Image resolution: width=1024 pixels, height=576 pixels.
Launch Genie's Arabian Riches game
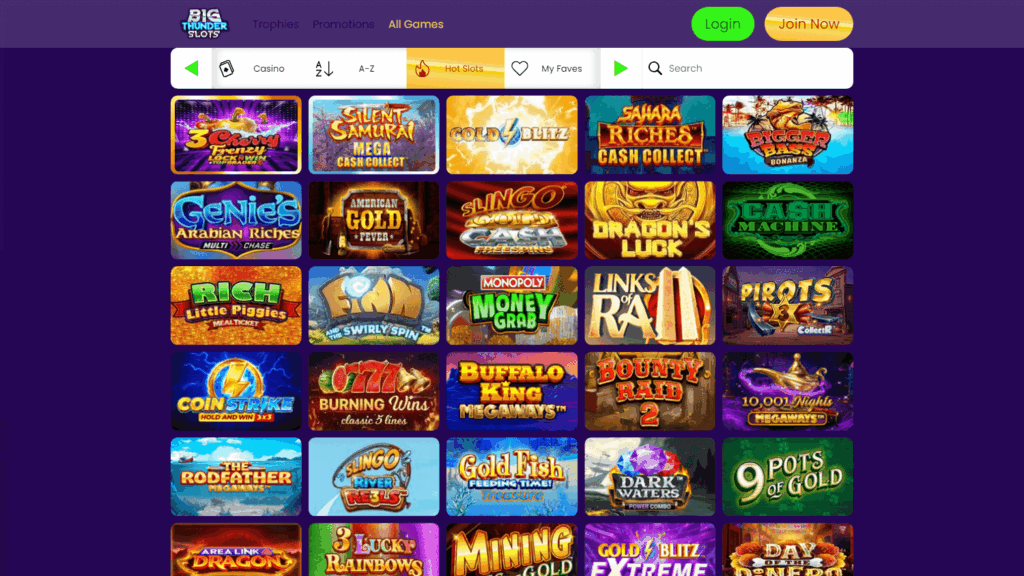(236, 221)
